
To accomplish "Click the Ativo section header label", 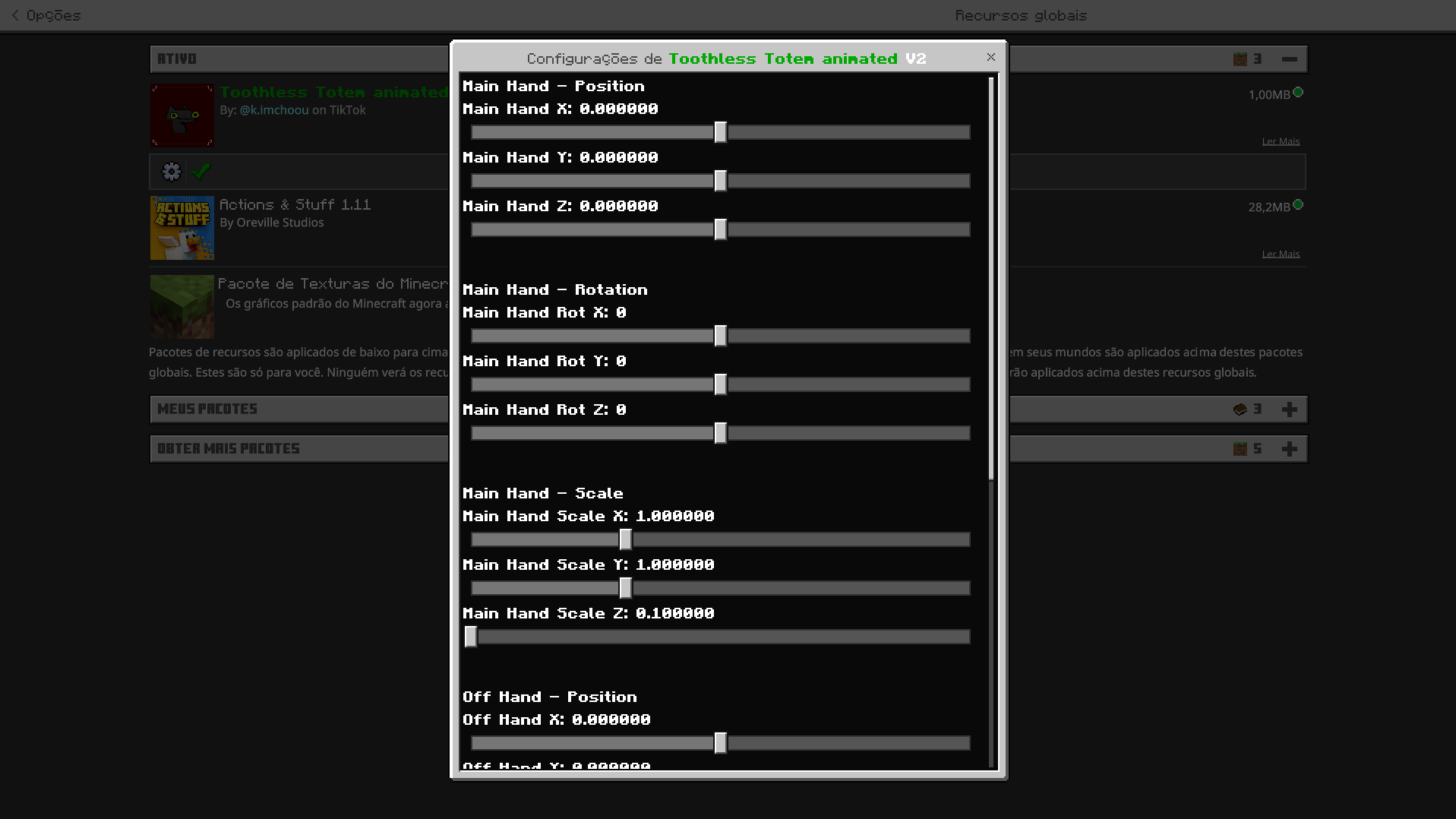I will (x=177, y=59).
